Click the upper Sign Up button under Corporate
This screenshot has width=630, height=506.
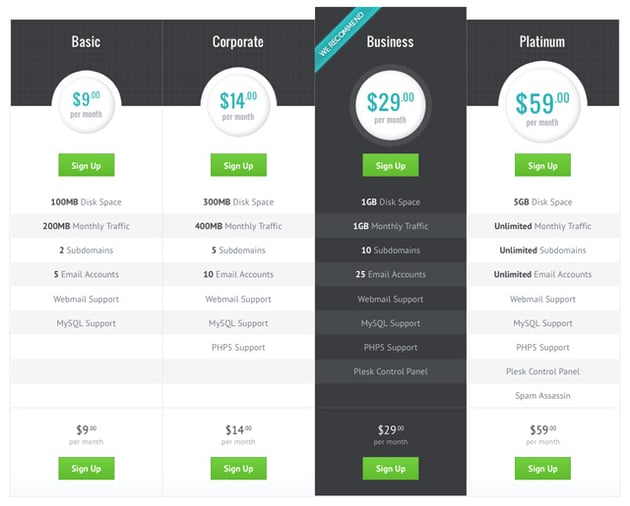pyautogui.click(x=238, y=165)
